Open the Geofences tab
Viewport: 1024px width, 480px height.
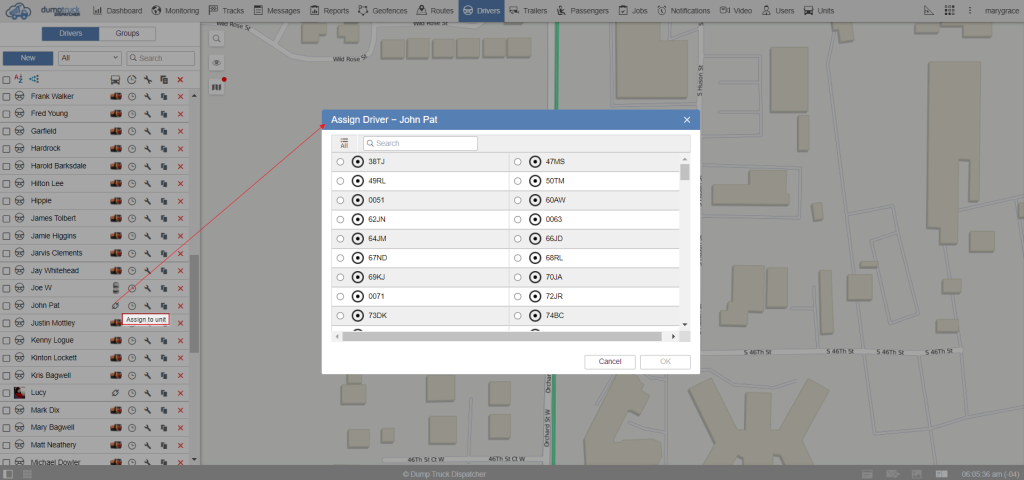coord(383,10)
